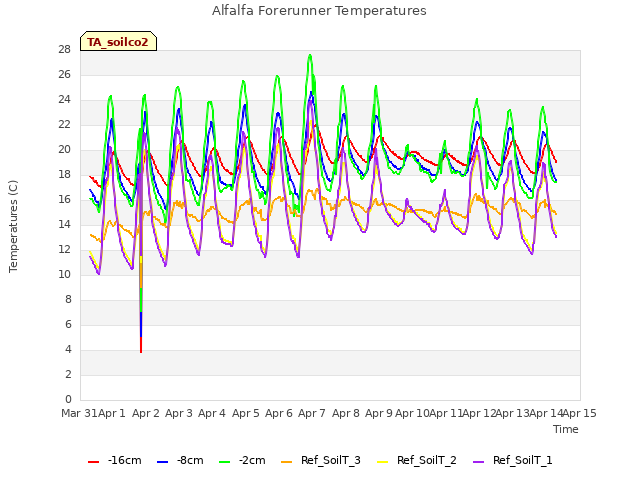Toggle the -16cm legend entry
The height and width of the screenshot is (480, 640).
(x=115, y=460)
